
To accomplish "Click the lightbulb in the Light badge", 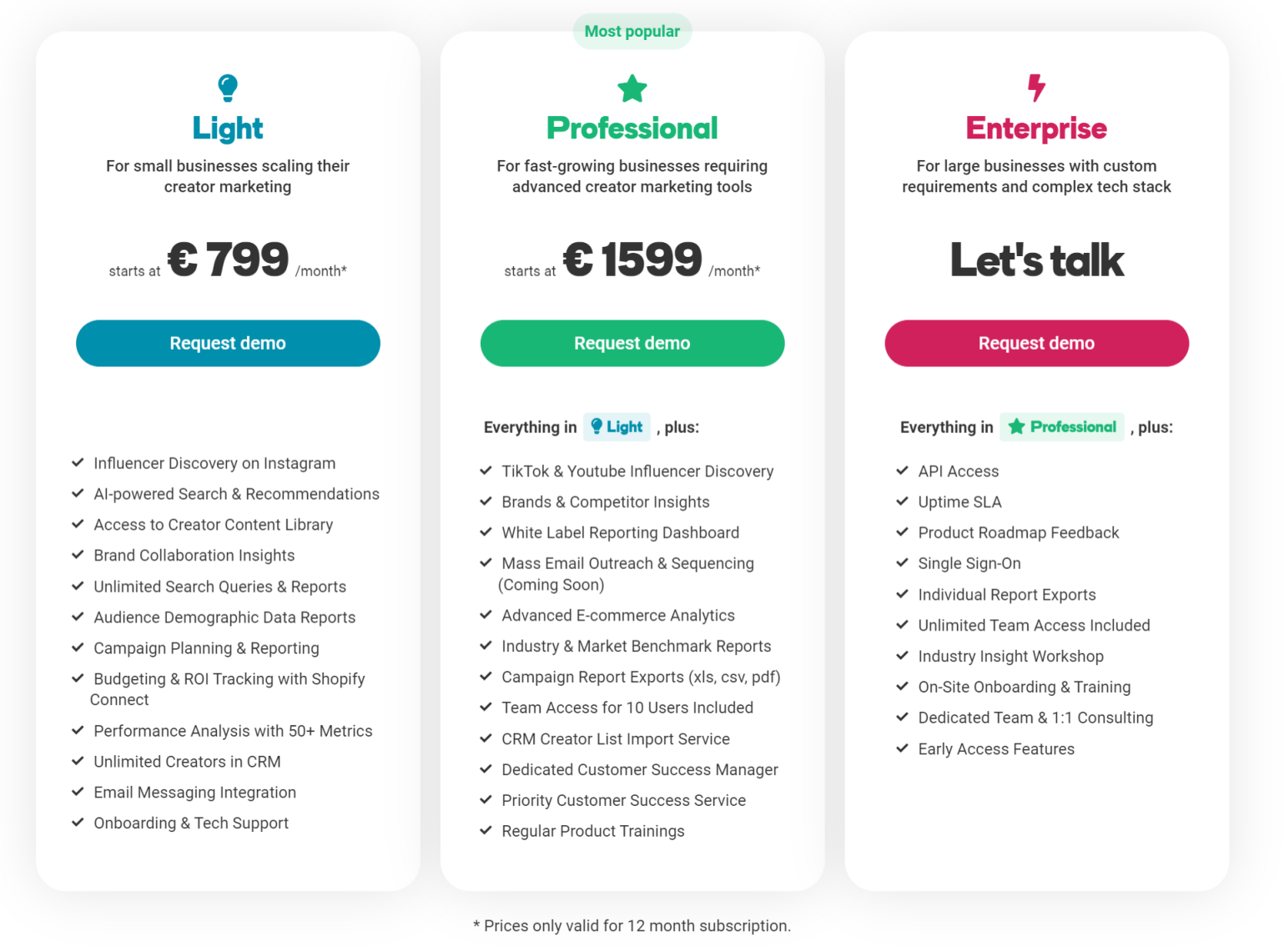I will pyautogui.click(x=597, y=426).
